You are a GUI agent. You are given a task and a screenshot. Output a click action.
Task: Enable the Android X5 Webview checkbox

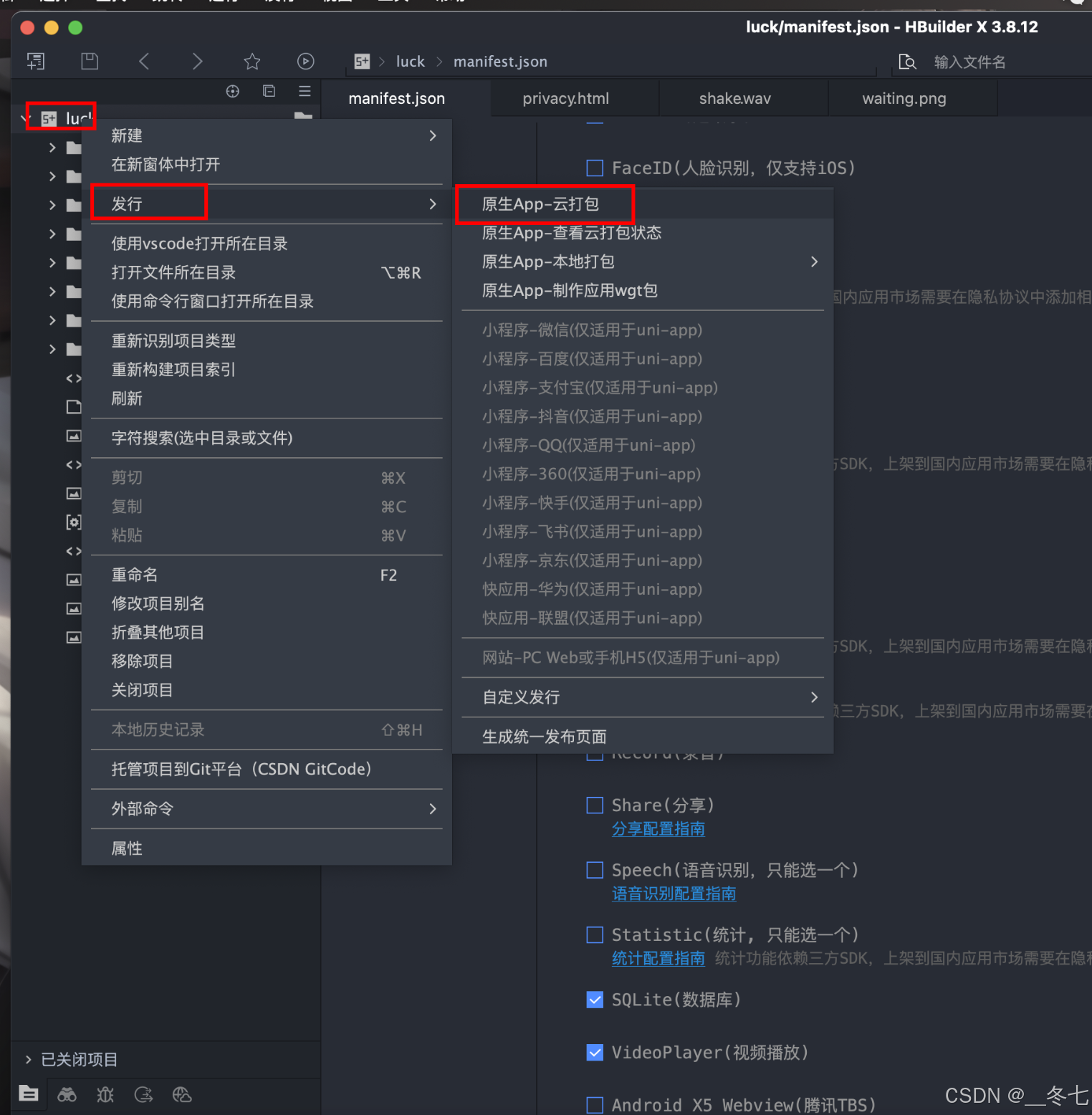point(595,1105)
